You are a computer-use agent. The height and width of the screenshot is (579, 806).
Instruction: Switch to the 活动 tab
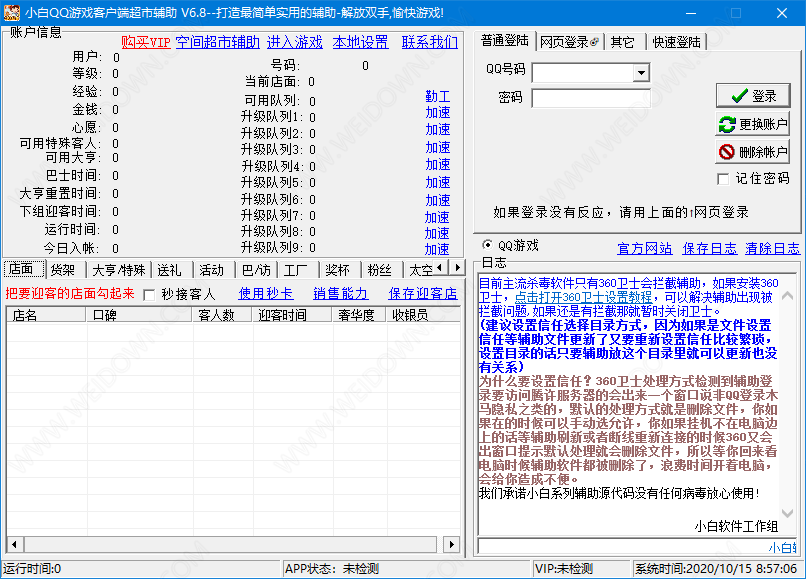(x=212, y=270)
